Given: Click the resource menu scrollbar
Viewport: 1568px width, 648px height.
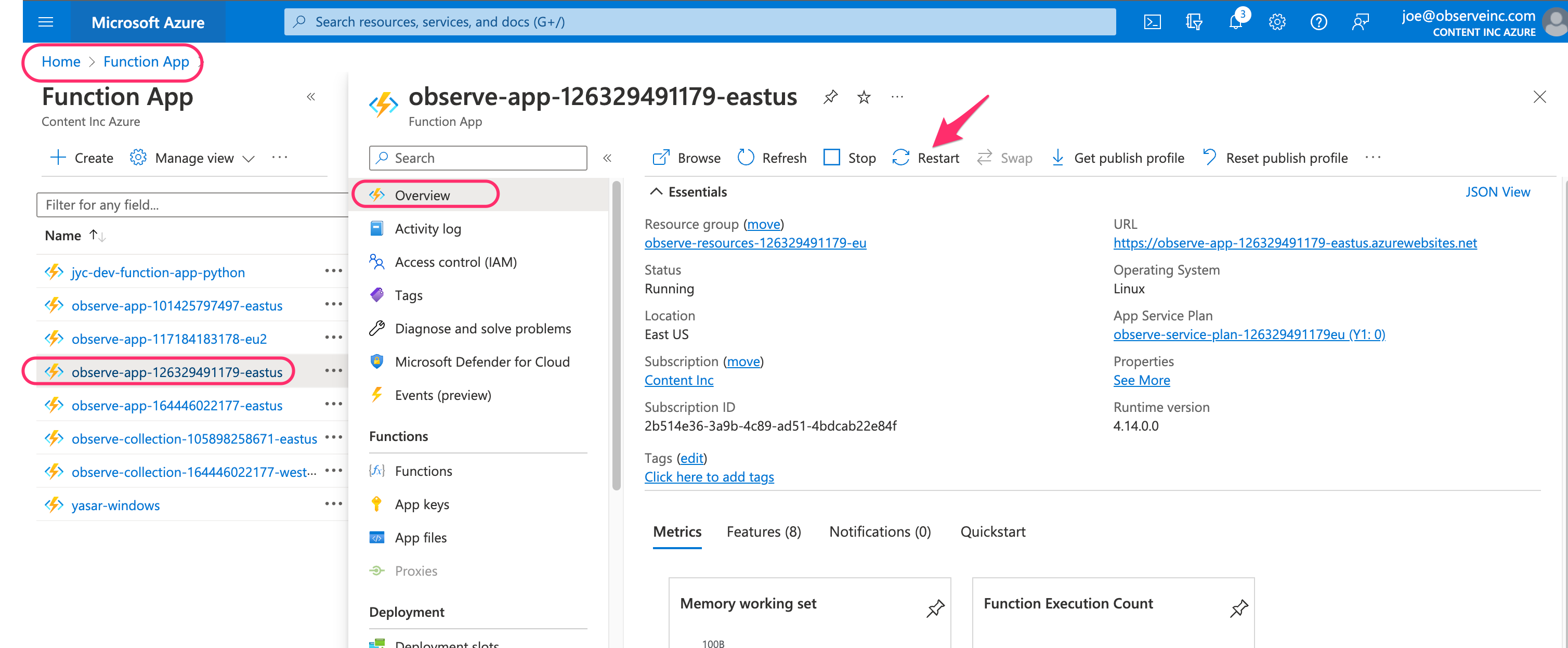Looking at the screenshot, I should pos(616,335).
